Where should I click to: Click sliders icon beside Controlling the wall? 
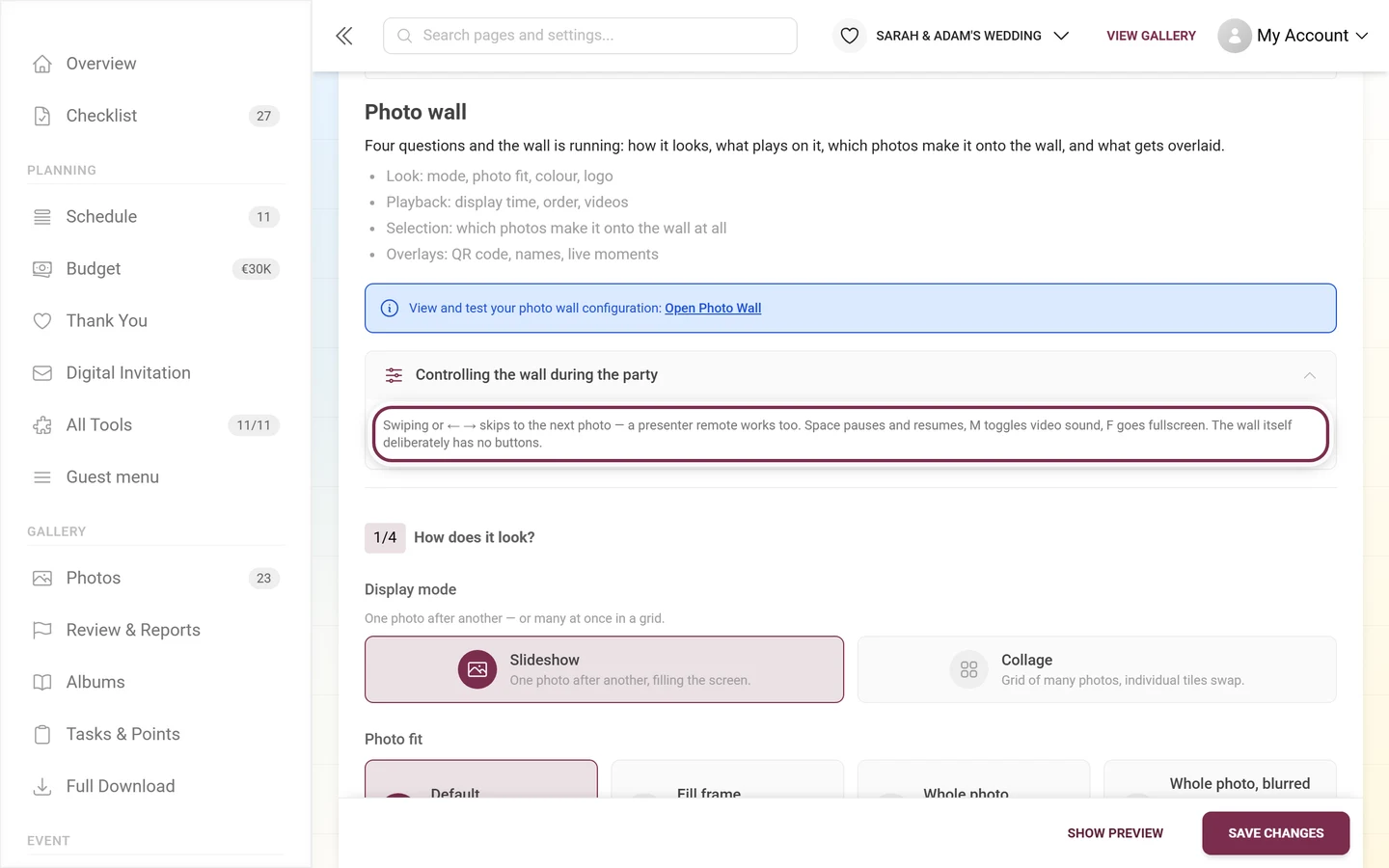(x=395, y=375)
